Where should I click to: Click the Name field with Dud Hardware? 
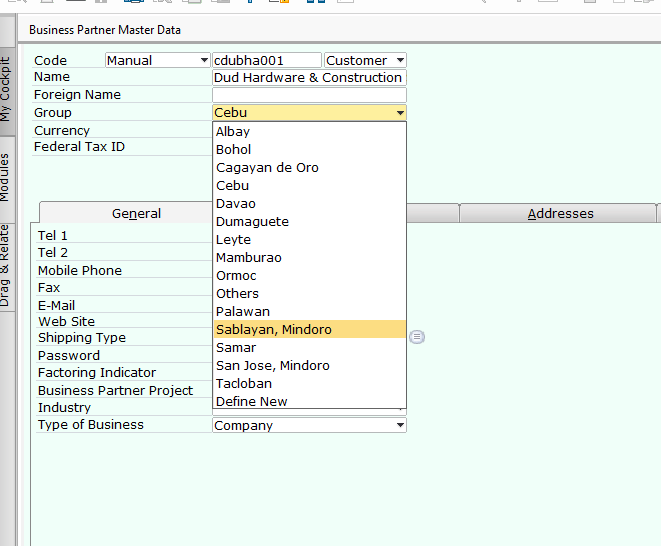pyautogui.click(x=308, y=78)
